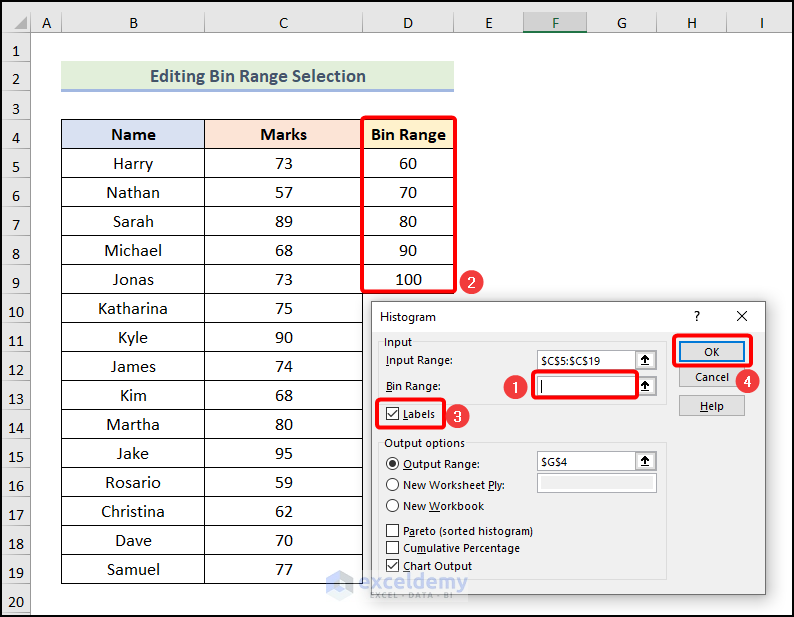Click Bin Range collapse dialog icon
794x617 pixels.
coord(646,385)
